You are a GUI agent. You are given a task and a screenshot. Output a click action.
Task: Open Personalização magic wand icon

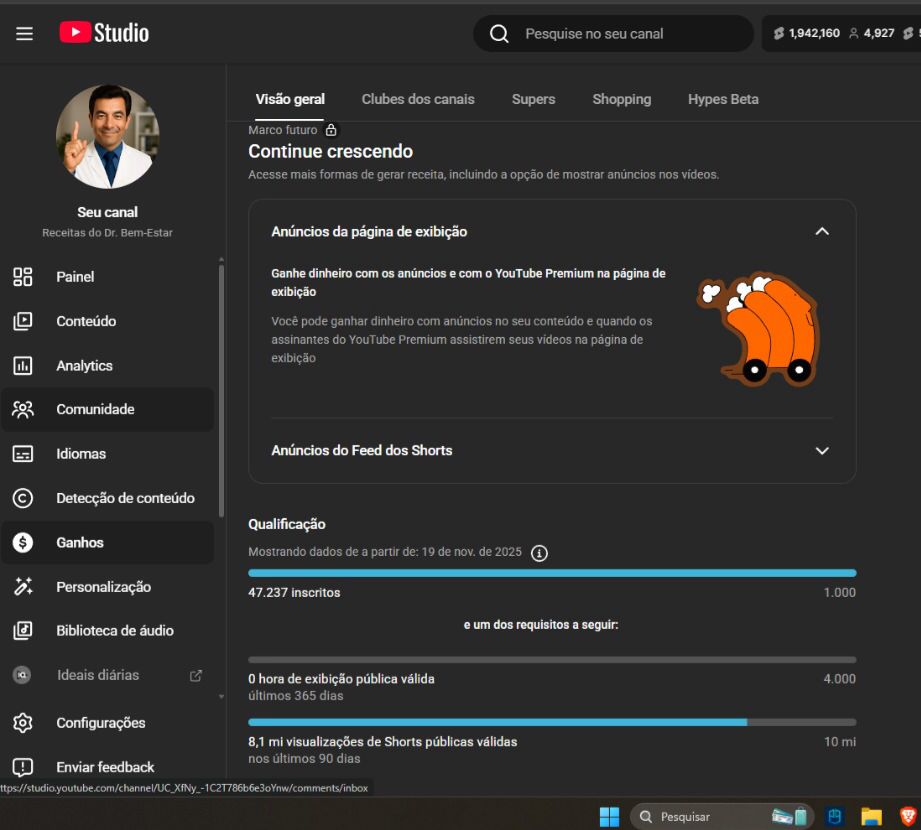[x=23, y=587]
